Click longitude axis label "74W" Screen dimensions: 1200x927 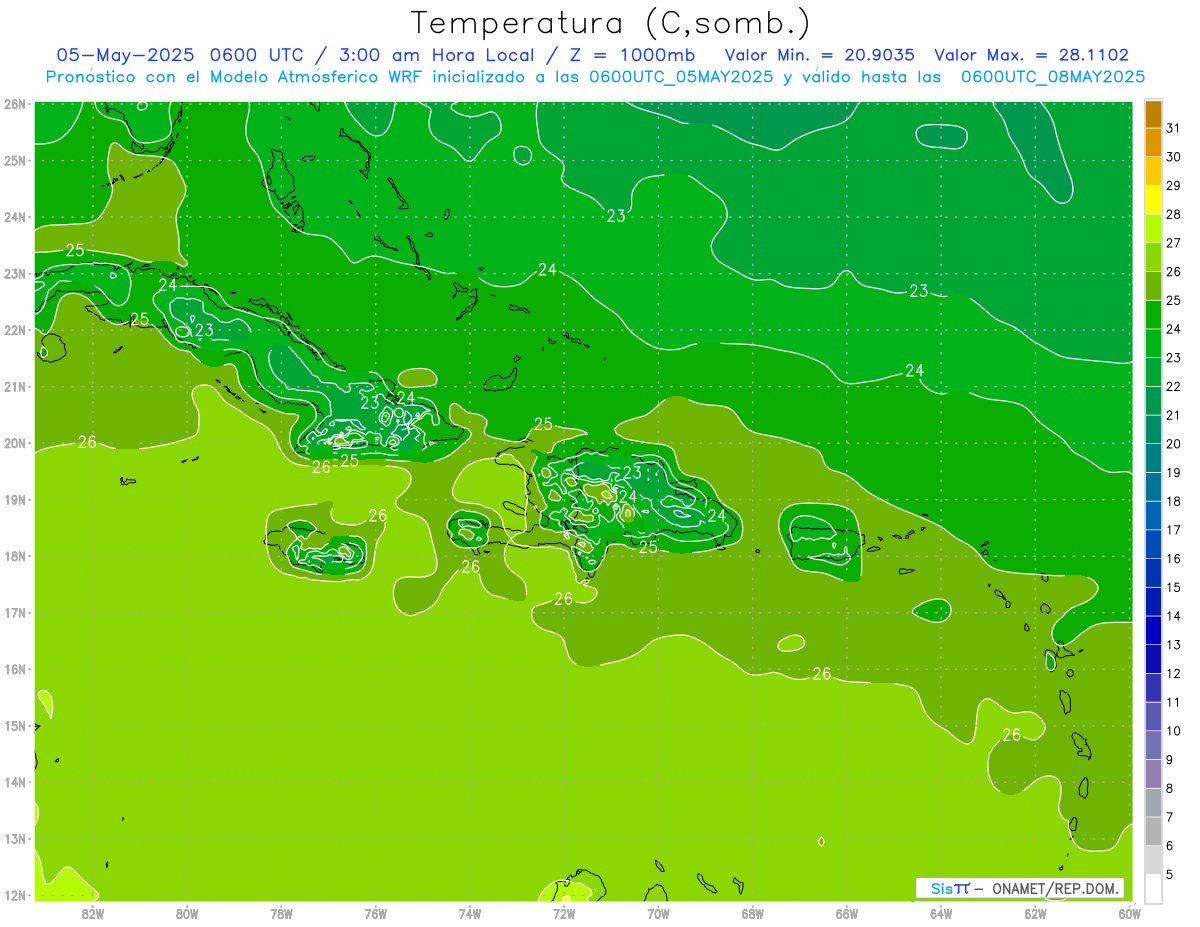[x=470, y=913]
